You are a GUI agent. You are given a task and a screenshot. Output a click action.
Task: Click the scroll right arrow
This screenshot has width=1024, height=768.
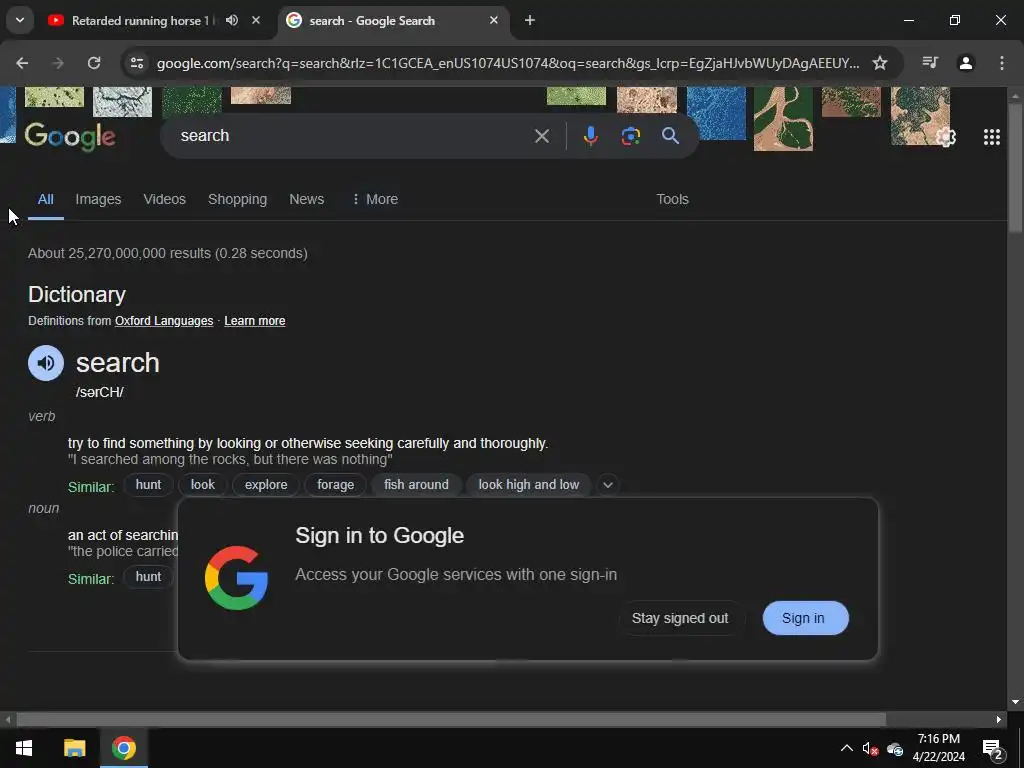pos(999,720)
